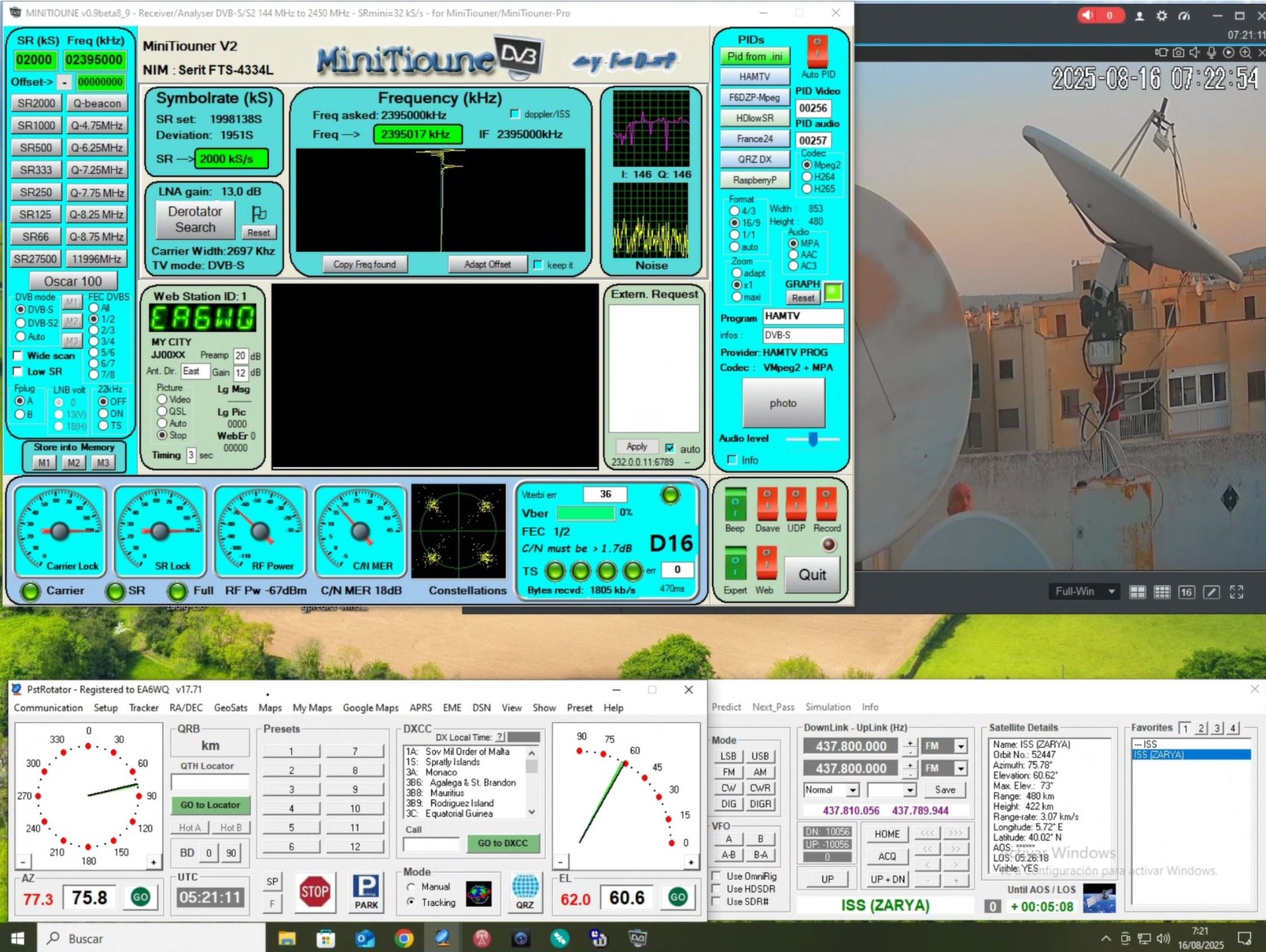Select Manual mode radio button in PstRotator
The image size is (1266, 952).
pos(411,887)
